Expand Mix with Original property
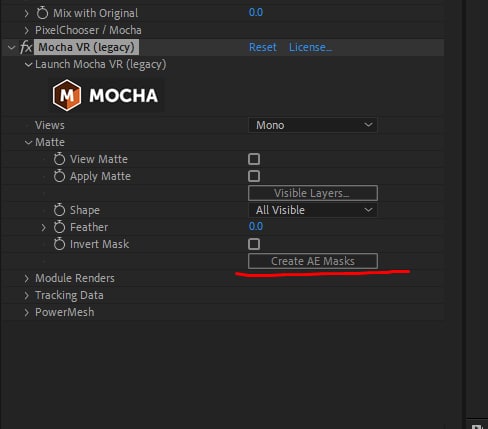 coord(27,13)
